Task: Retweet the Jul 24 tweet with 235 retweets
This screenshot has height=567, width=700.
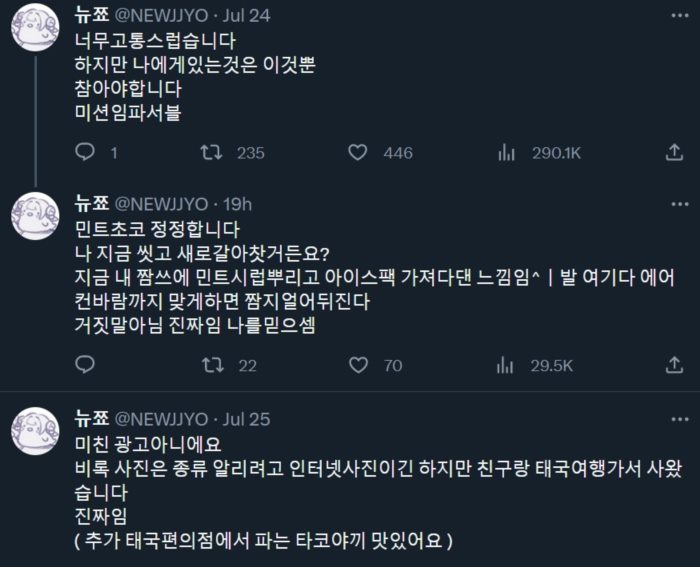Action: pos(211,152)
